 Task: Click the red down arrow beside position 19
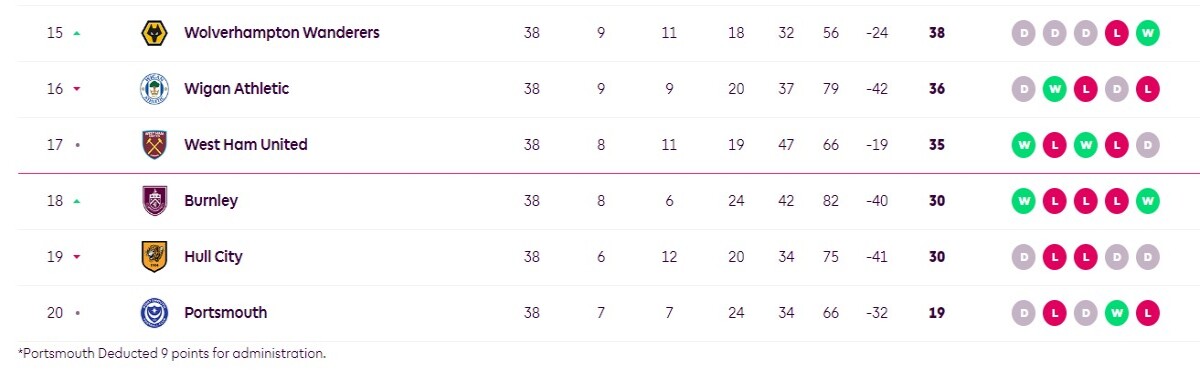coord(77,257)
